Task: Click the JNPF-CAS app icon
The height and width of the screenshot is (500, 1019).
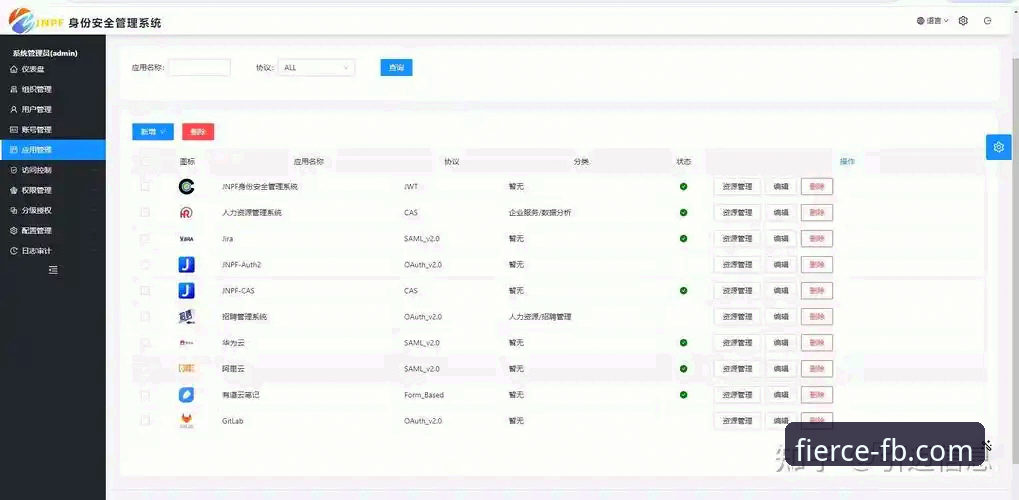Action: (187, 291)
